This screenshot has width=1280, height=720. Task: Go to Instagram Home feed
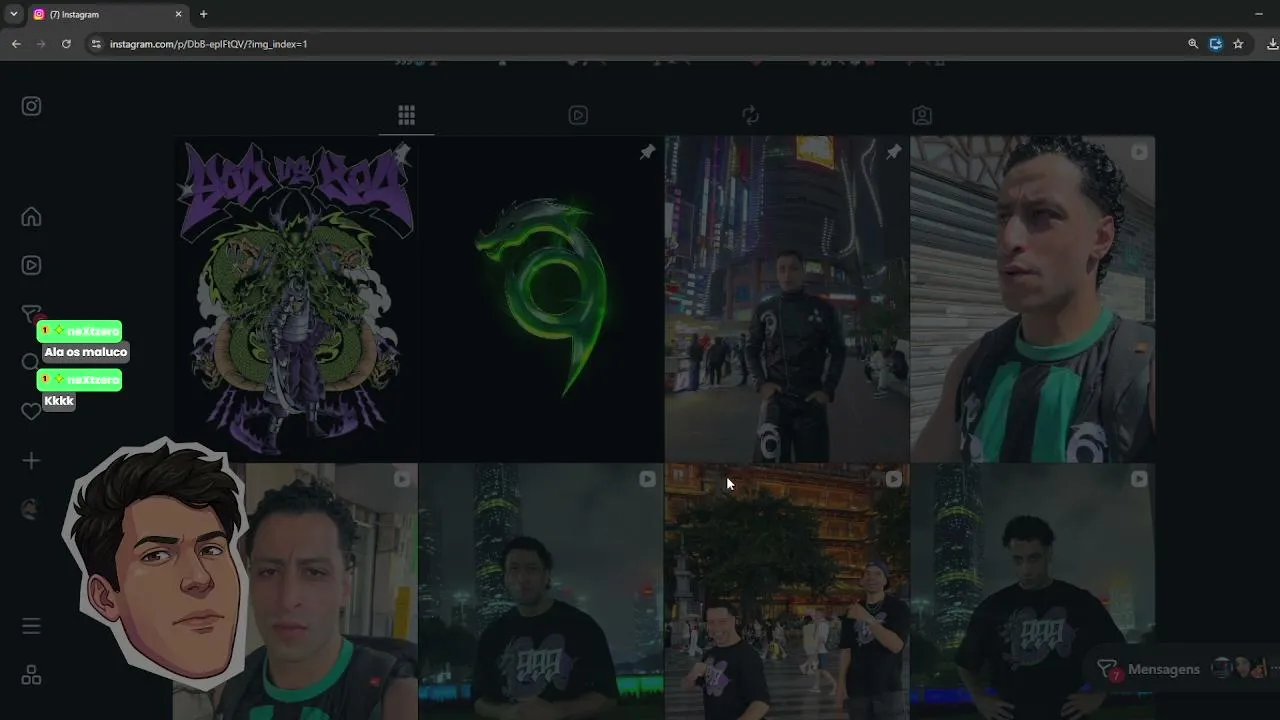(x=32, y=217)
